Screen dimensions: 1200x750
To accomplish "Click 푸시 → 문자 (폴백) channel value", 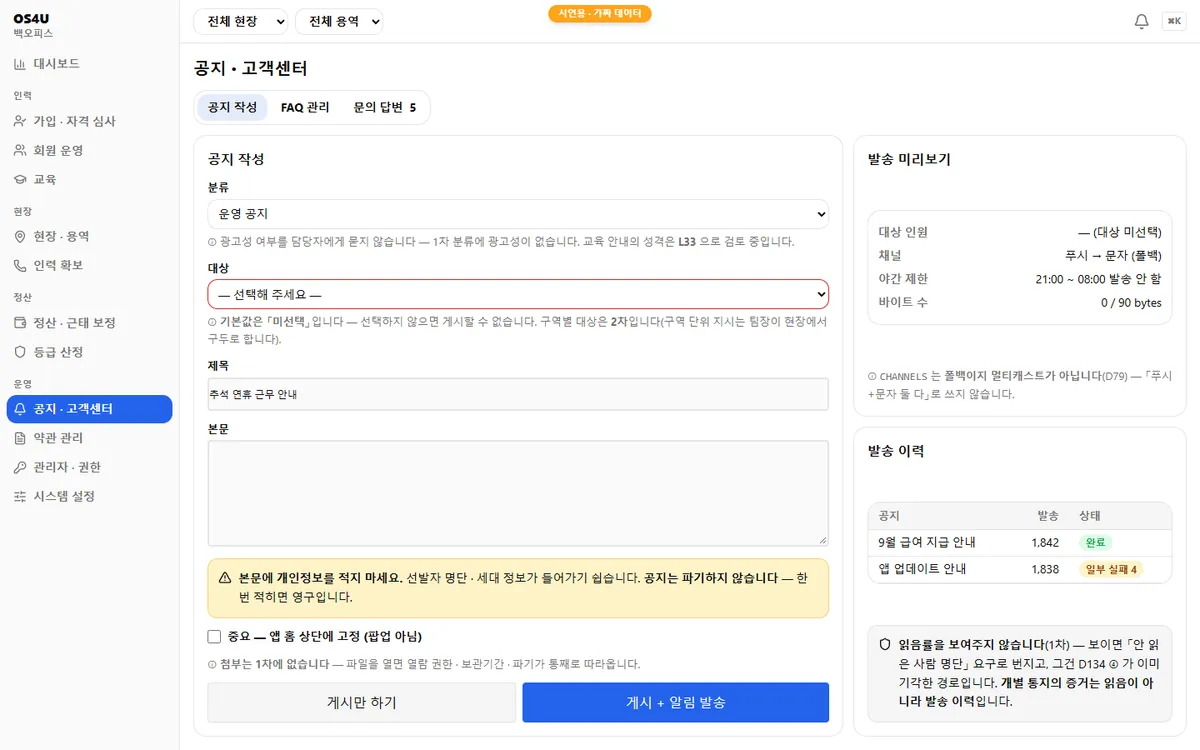I will click(1114, 255).
